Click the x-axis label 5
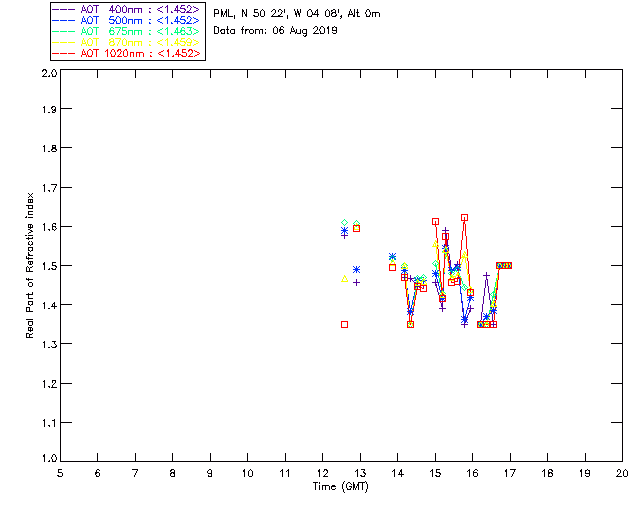This screenshot has height=512, width=640. (x=60, y=473)
